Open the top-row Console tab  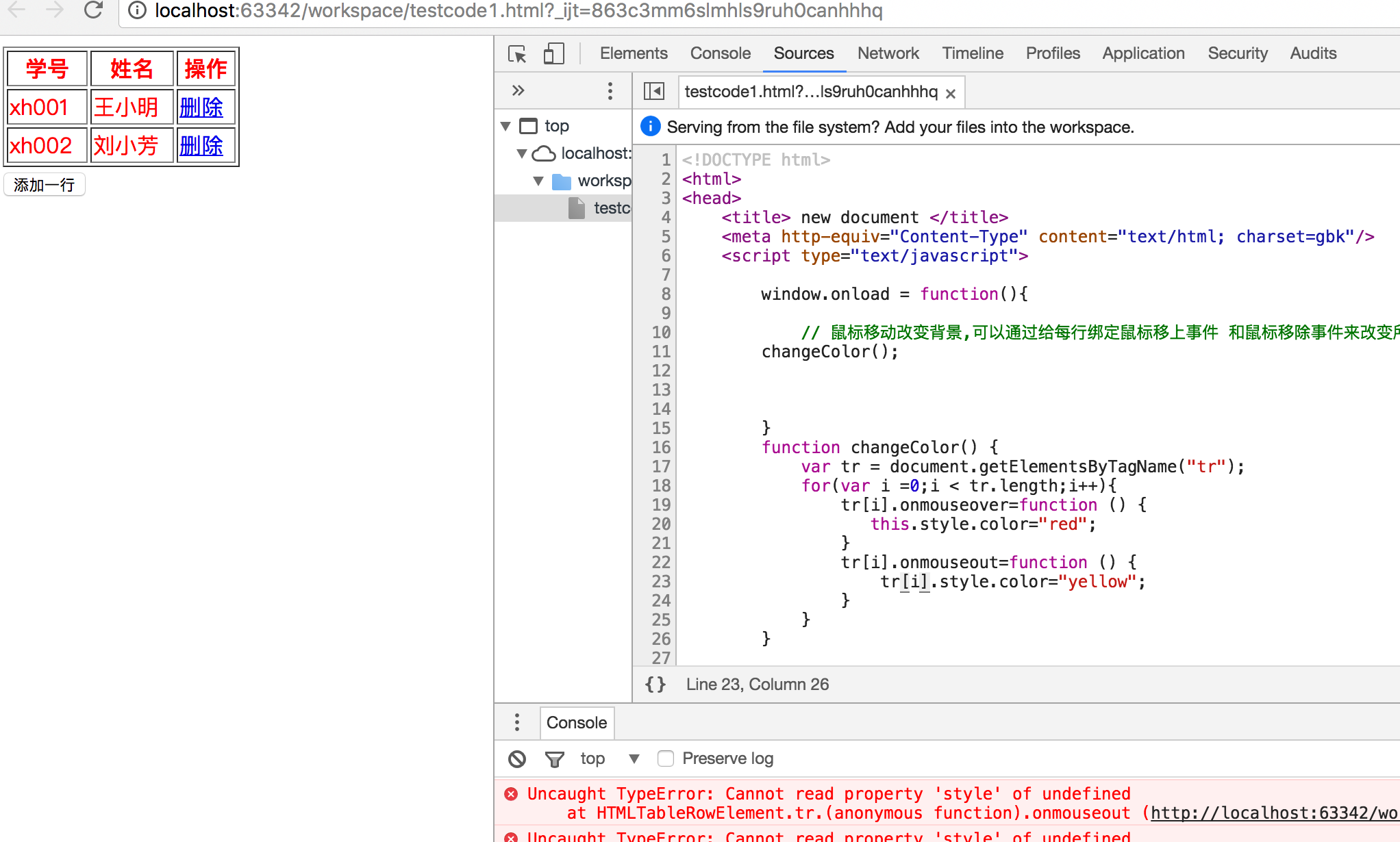pos(721,53)
